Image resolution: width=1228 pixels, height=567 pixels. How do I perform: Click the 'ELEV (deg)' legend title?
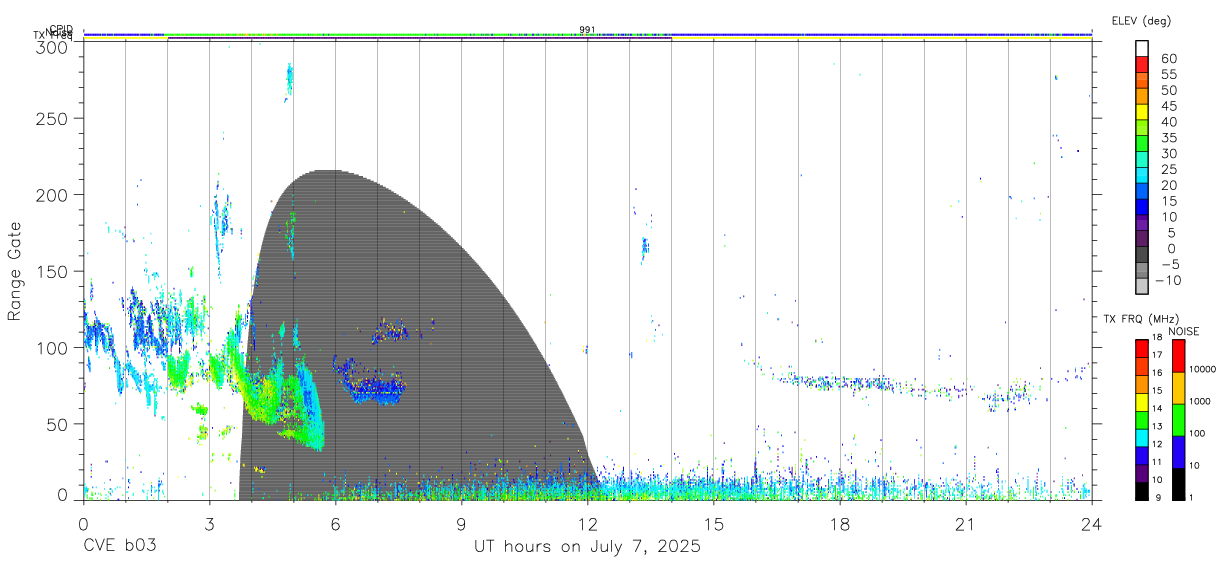tap(1141, 20)
